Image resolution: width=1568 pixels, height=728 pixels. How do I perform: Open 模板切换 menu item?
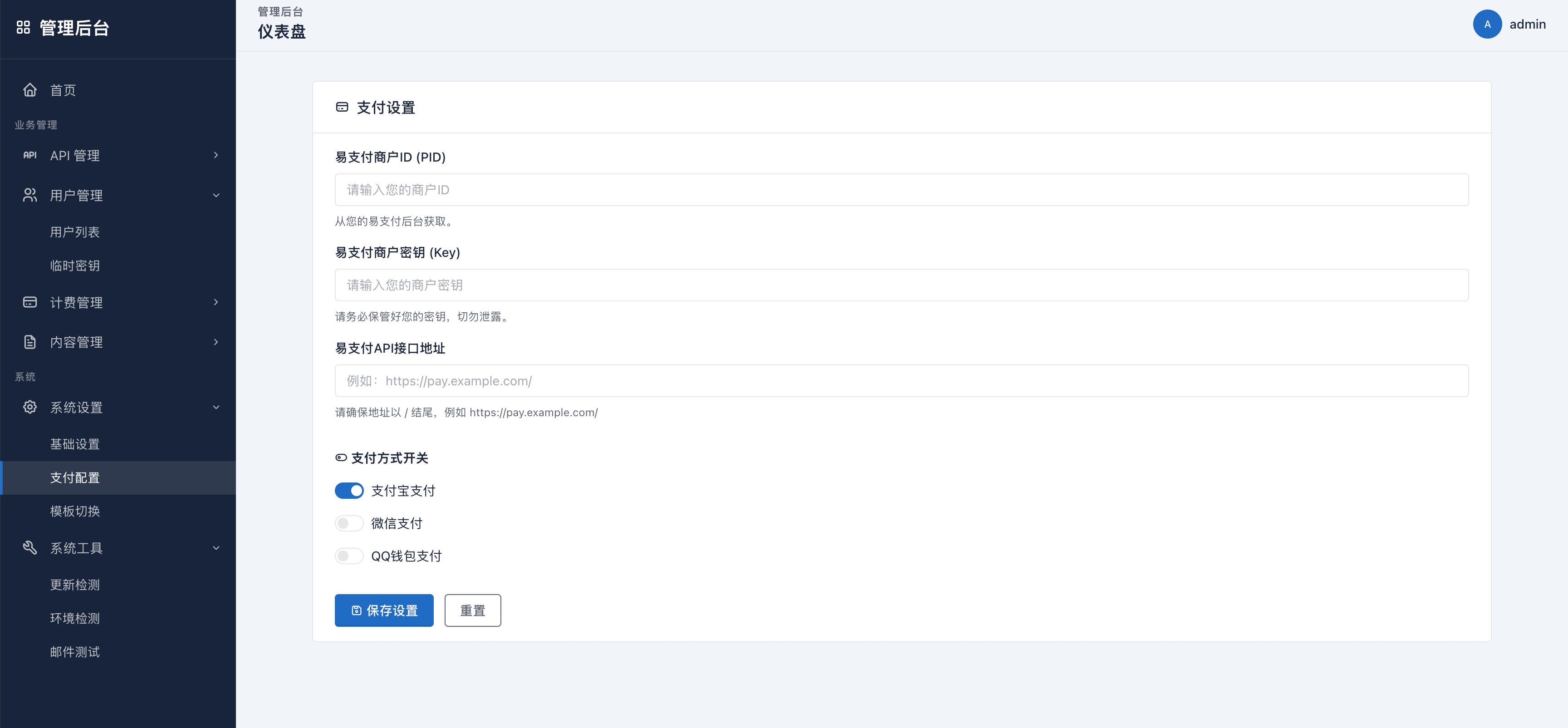pos(118,512)
